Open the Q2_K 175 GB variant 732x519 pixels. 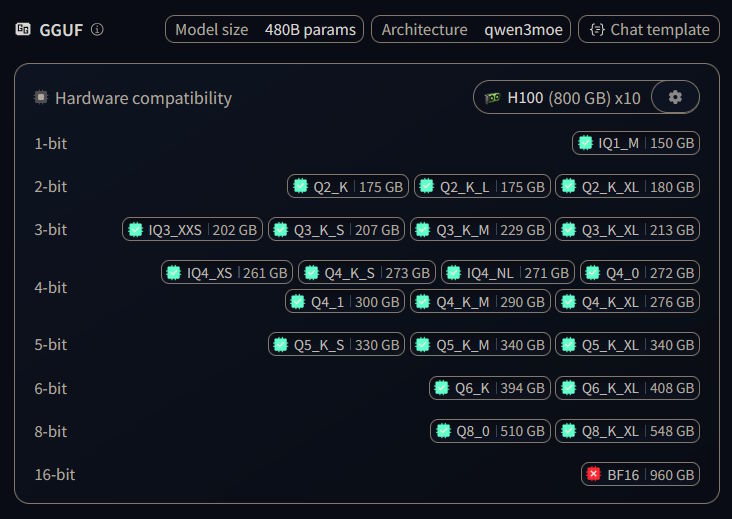point(347,186)
